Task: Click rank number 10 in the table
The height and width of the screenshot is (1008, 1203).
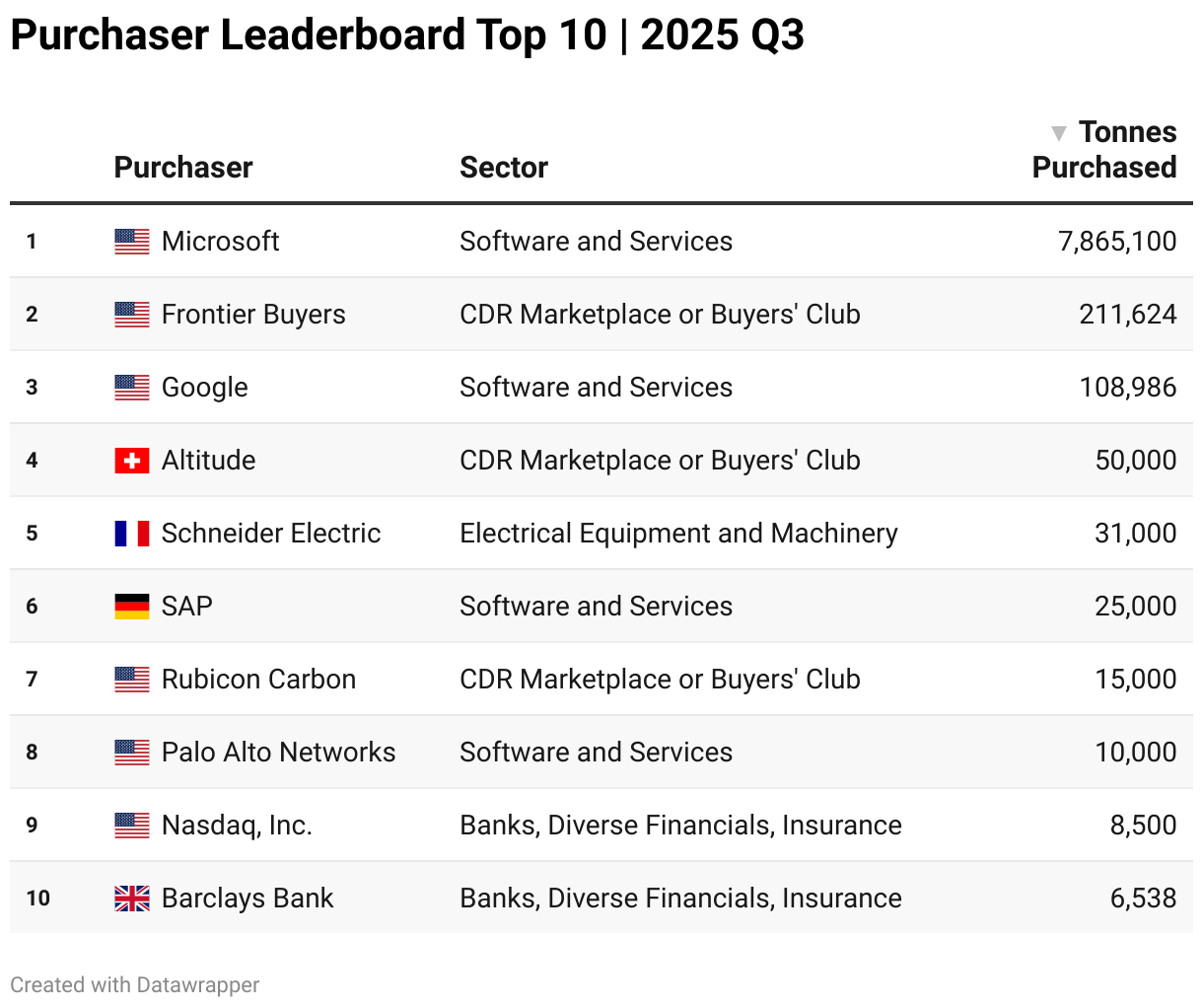Action: click(38, 899)
